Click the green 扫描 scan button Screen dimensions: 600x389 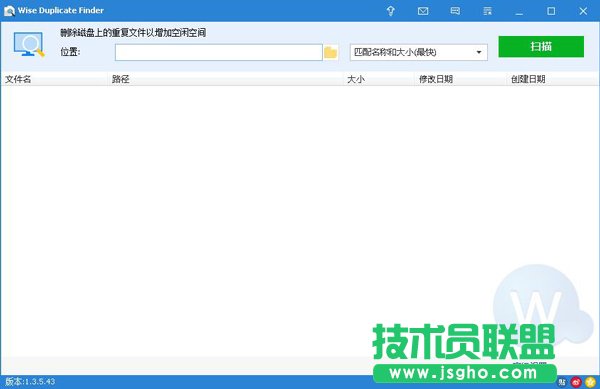tap(541, 47)
